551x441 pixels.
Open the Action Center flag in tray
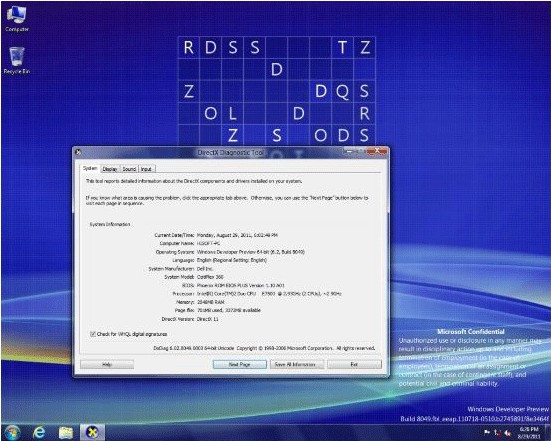487,432
